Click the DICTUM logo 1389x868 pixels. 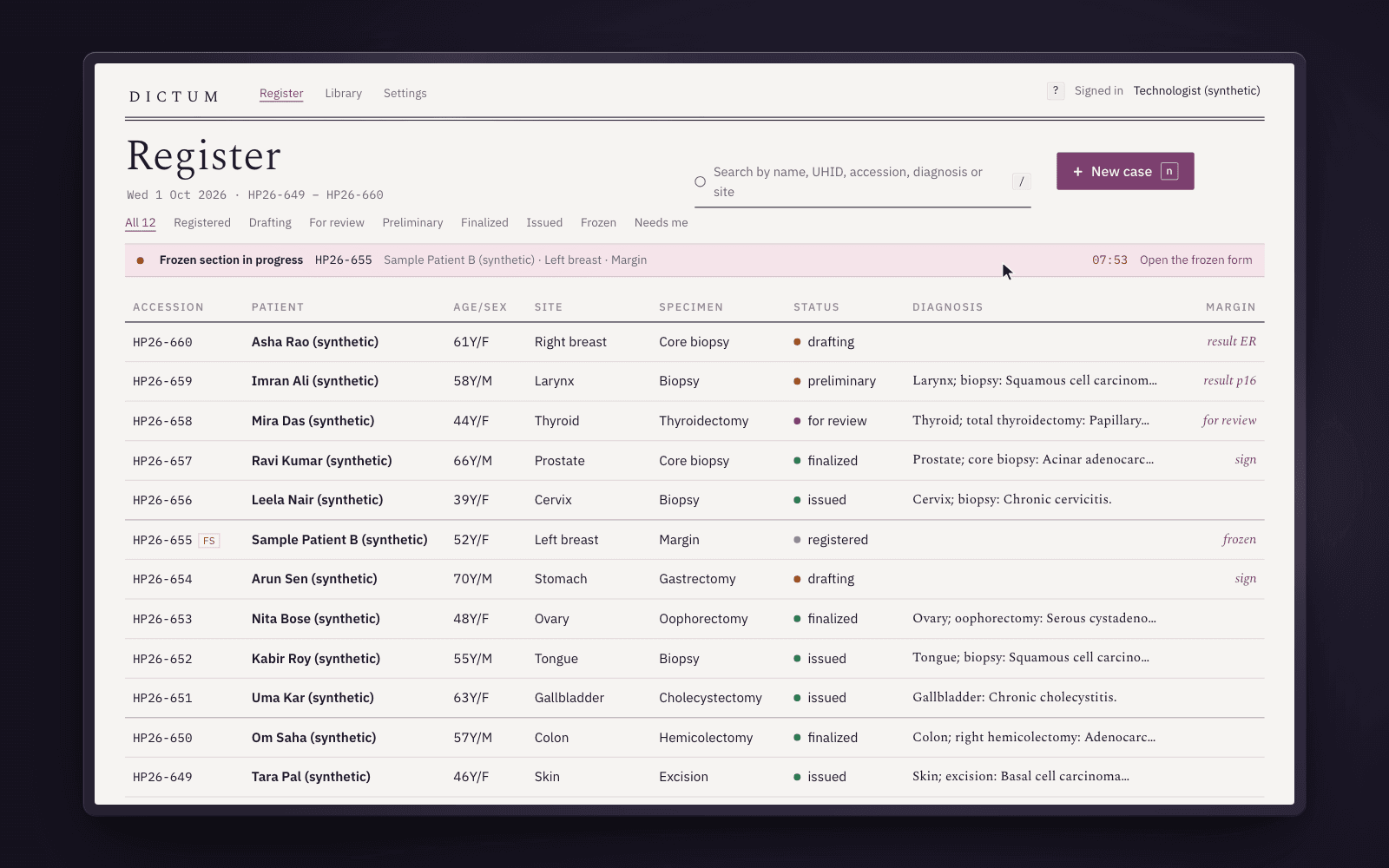tap(174, 96)
